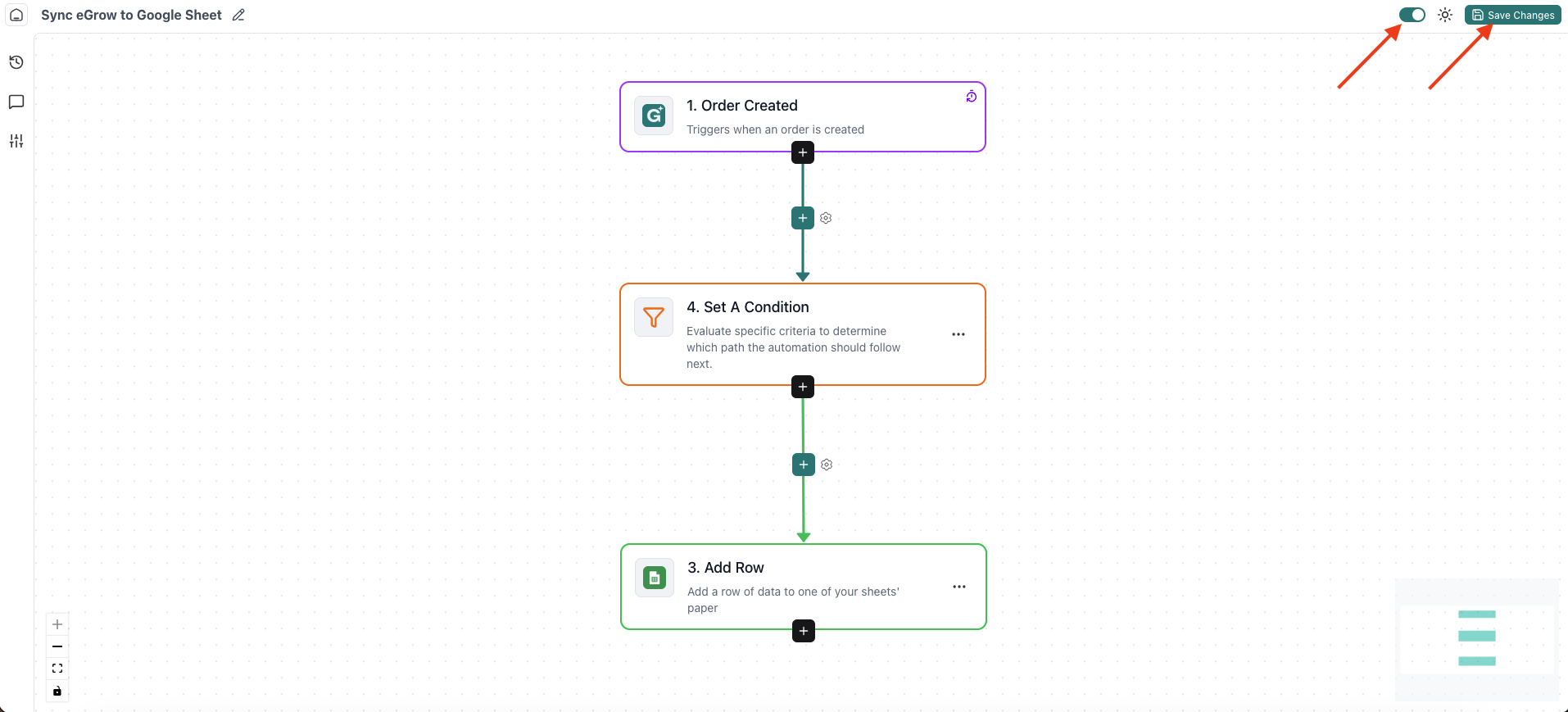1568x712 pixels.
Task: Click the minimap overview thumbnail
Action: (x=1477, y=639)
